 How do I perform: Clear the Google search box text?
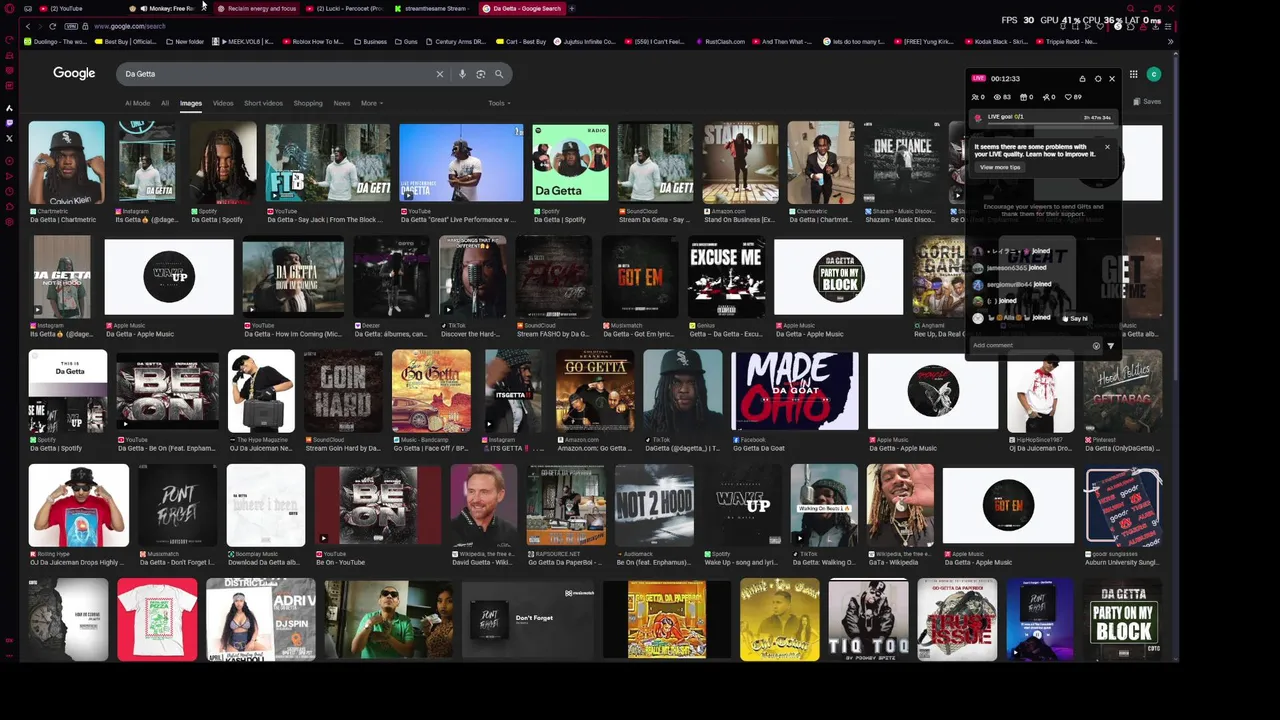[439, 74]
